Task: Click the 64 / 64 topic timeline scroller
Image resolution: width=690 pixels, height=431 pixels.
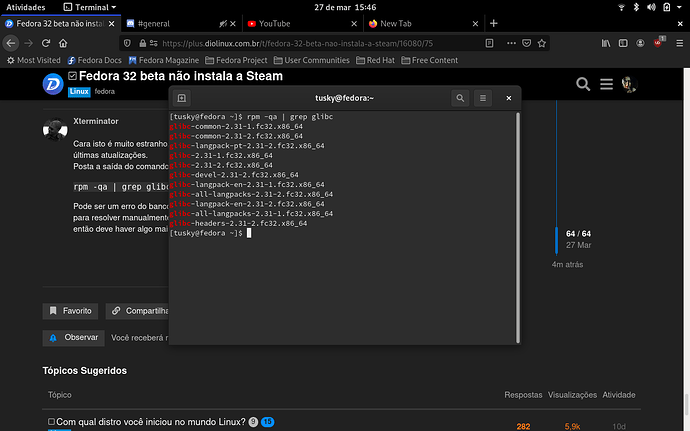Action: tap(578, 238)
